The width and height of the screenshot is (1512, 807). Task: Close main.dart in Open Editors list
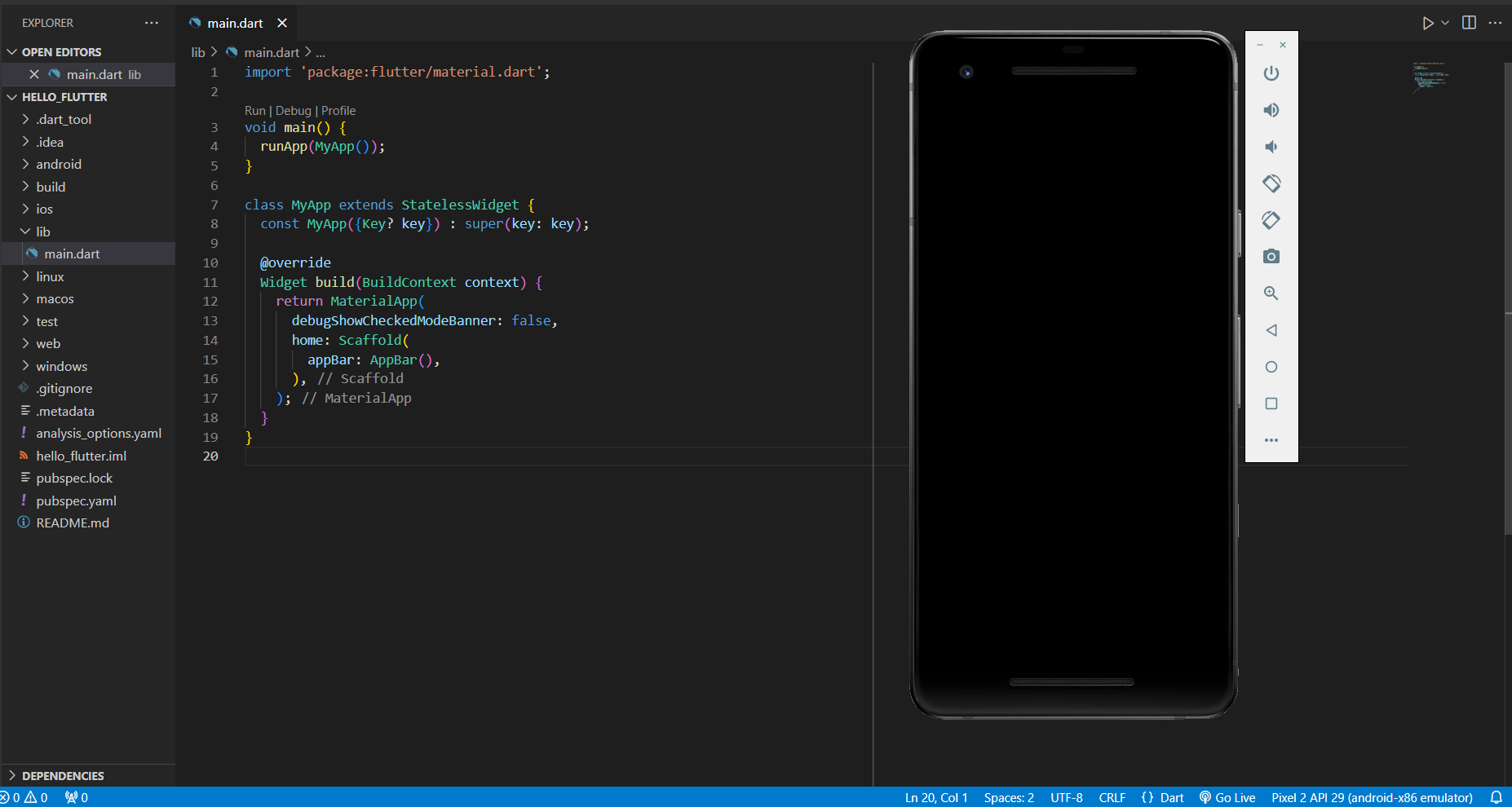(x=34, y=74)
